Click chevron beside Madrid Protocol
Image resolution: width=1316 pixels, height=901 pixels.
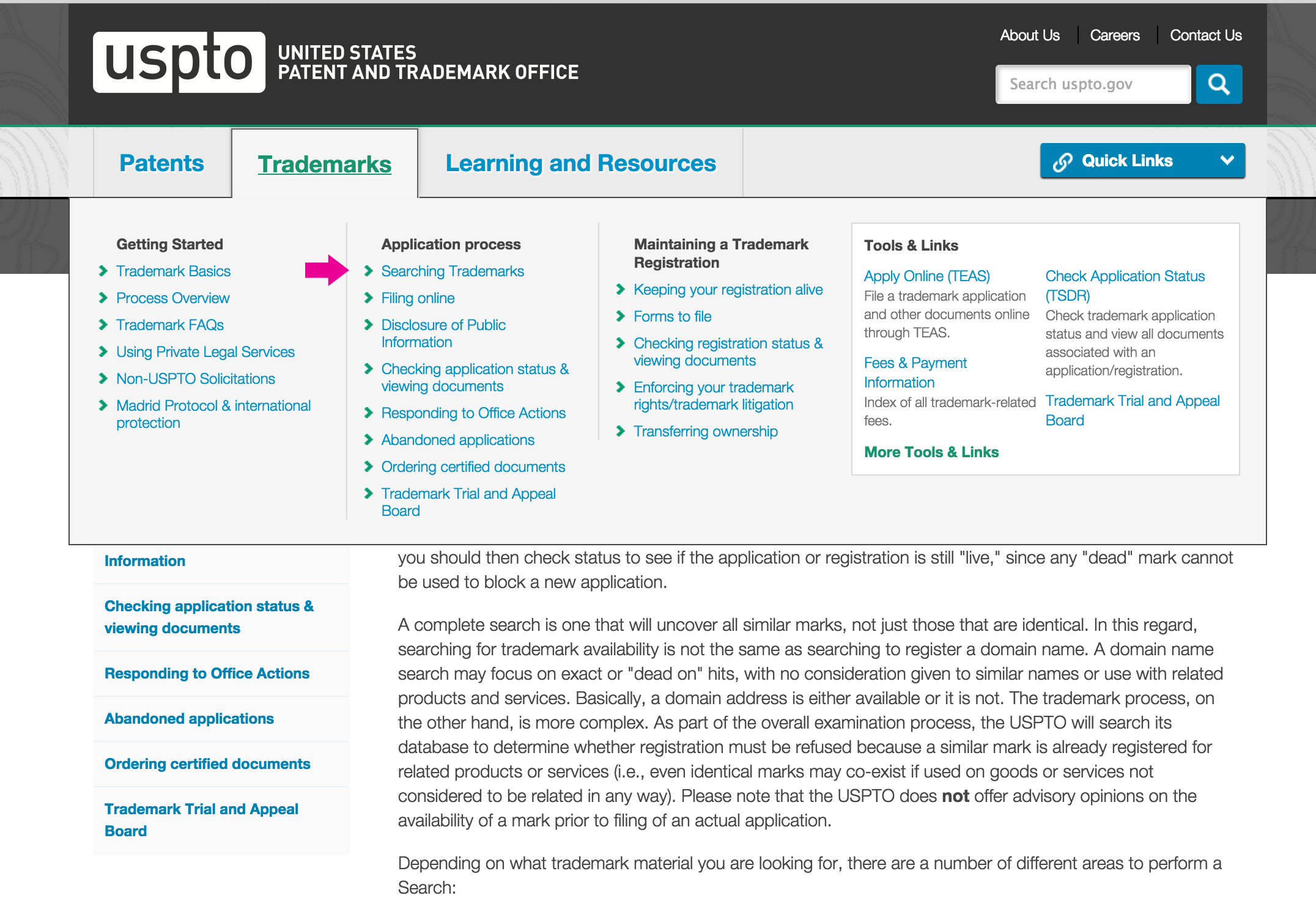click(103, 405)
